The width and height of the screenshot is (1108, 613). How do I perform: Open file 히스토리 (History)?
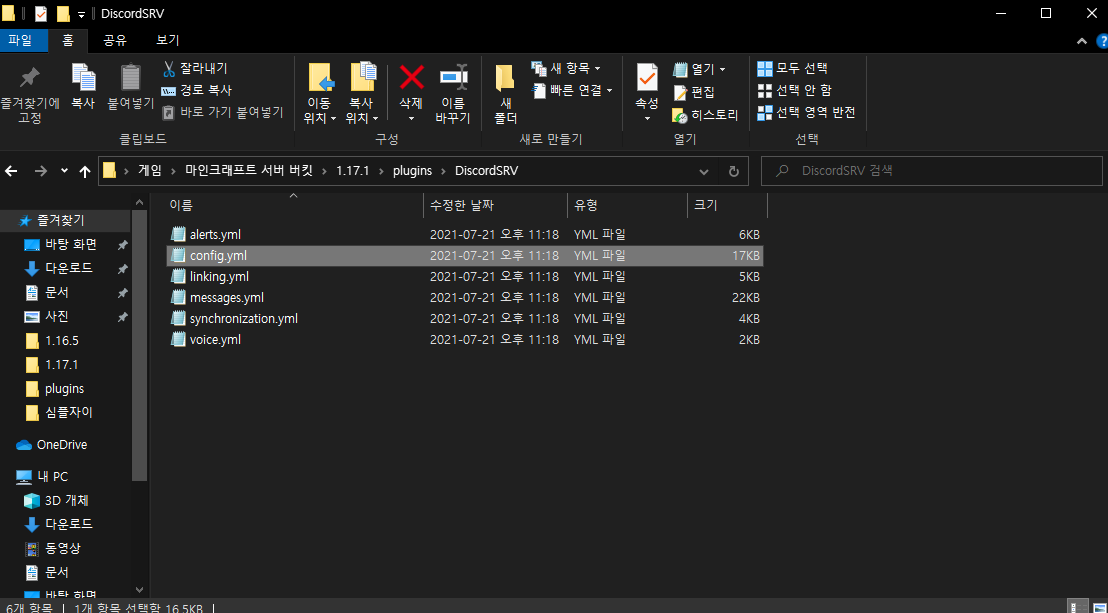point(705,115)
